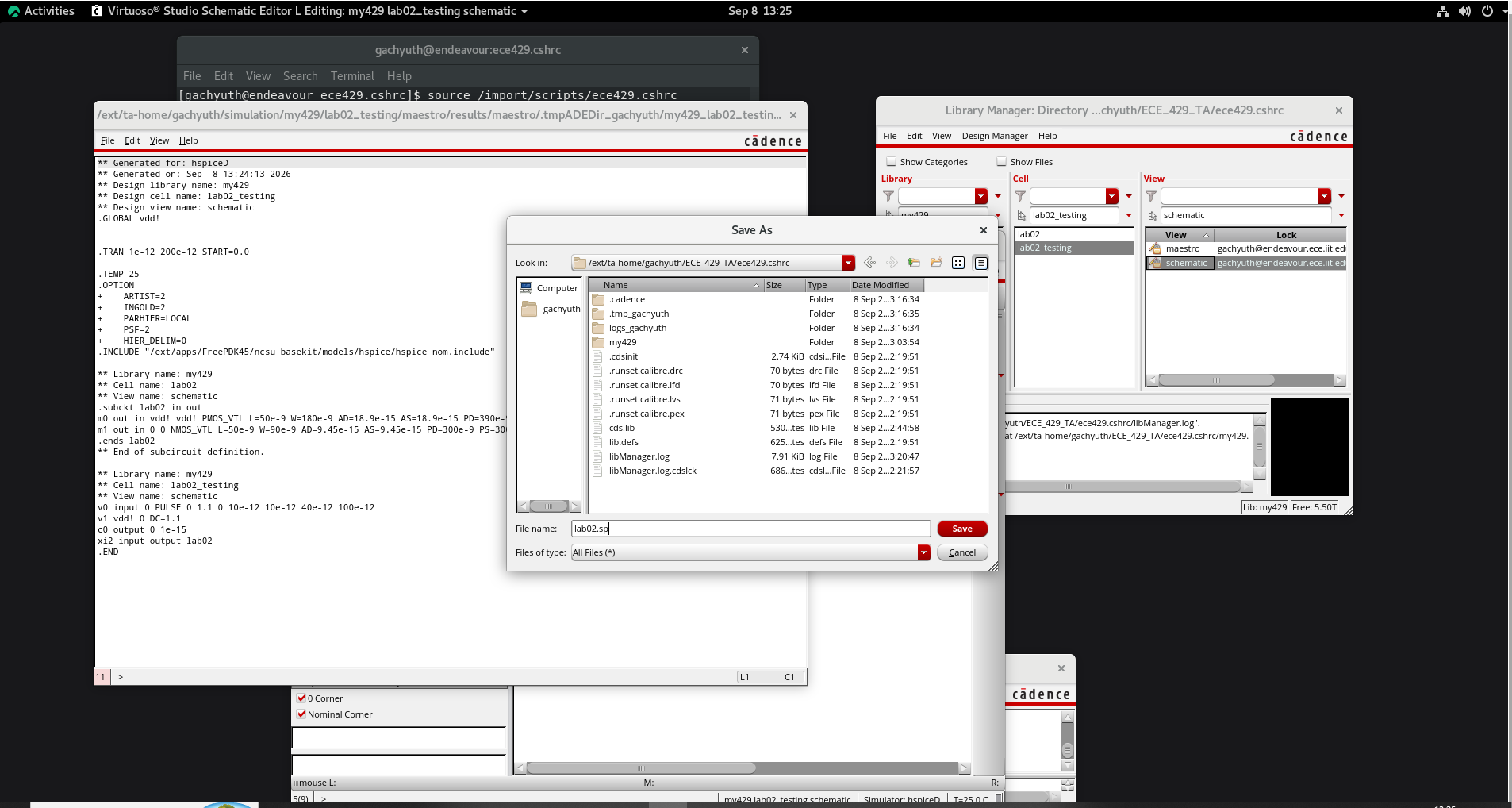Click Library Manager log vertical scrollbar
This screenshot has height=808, width=1512.
[x=1259, y=446]
